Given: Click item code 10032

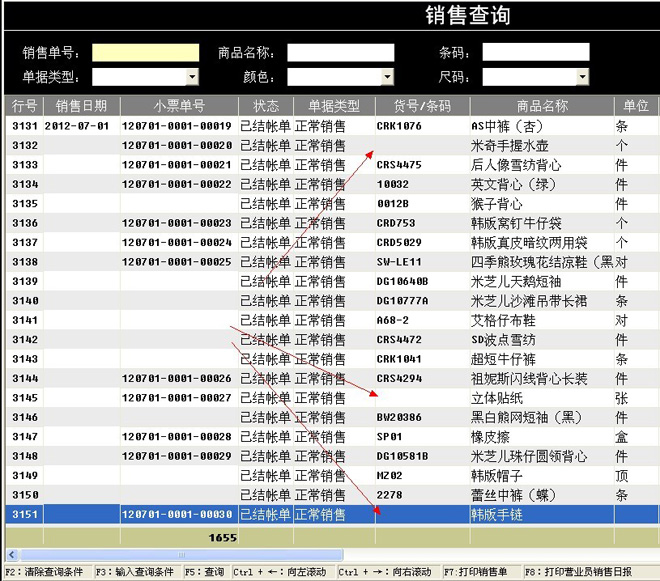Looking at the screenshot, I should point(393,184).
